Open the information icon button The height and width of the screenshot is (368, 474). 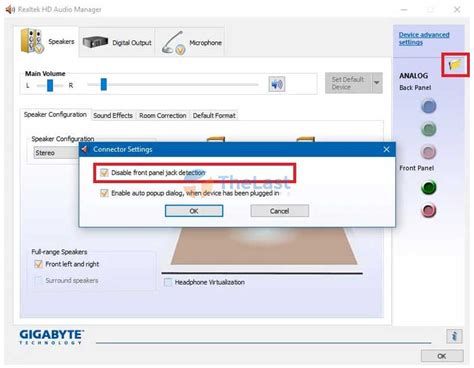[x=454, y=336]
